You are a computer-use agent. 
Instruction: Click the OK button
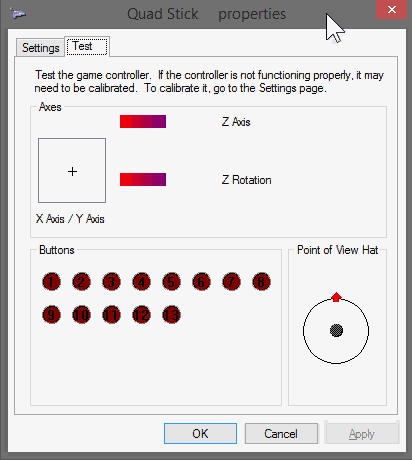click(200, 434)
